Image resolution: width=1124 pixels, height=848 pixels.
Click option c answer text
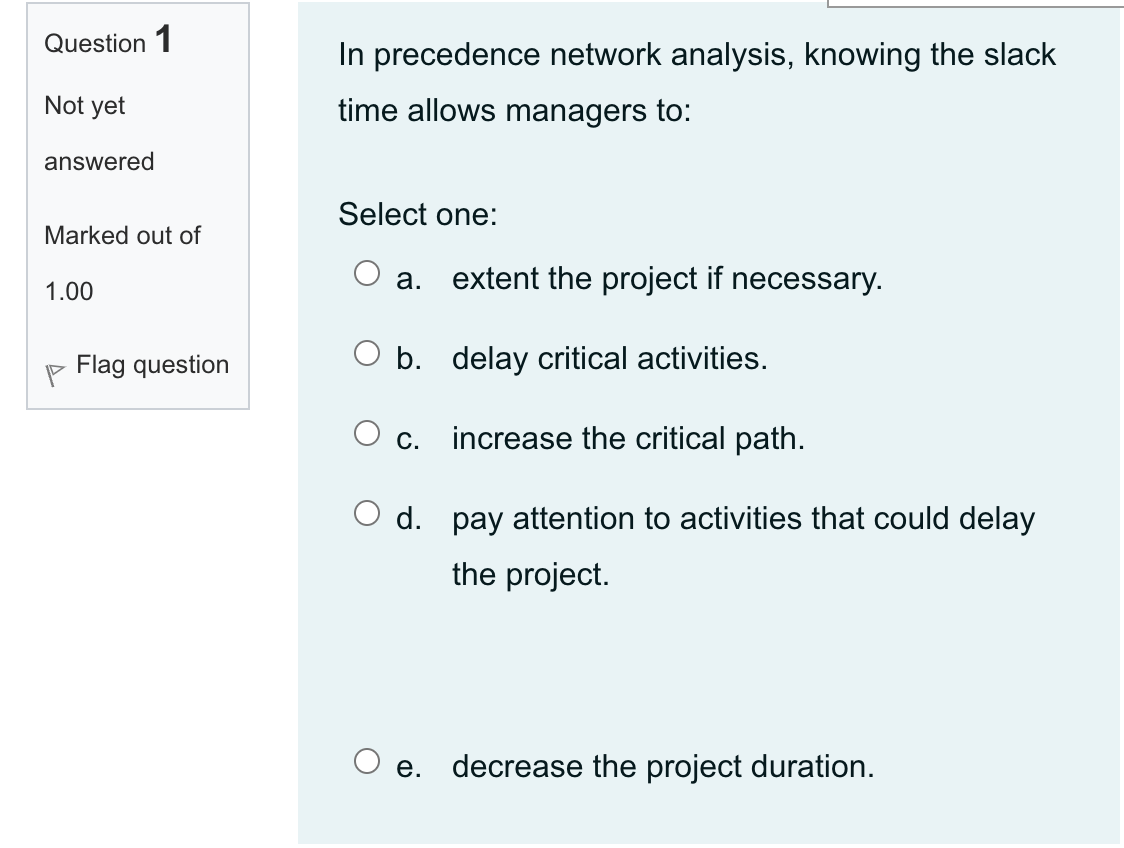[x=627, y=438]
